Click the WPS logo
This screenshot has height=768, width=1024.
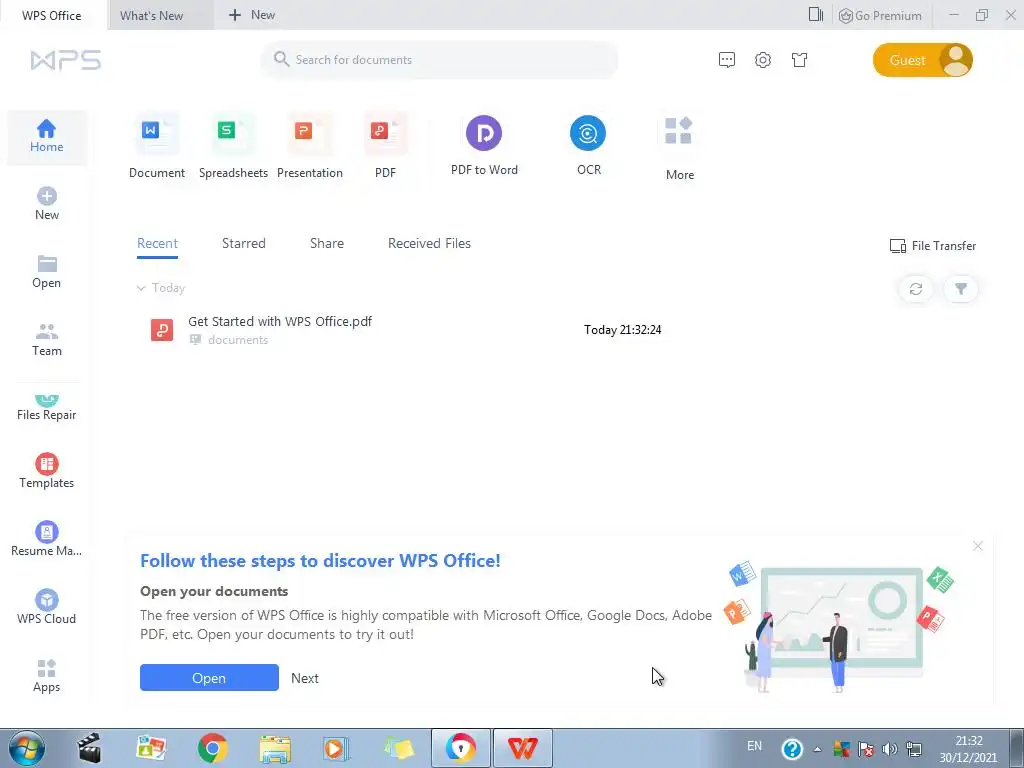[66, 60]
